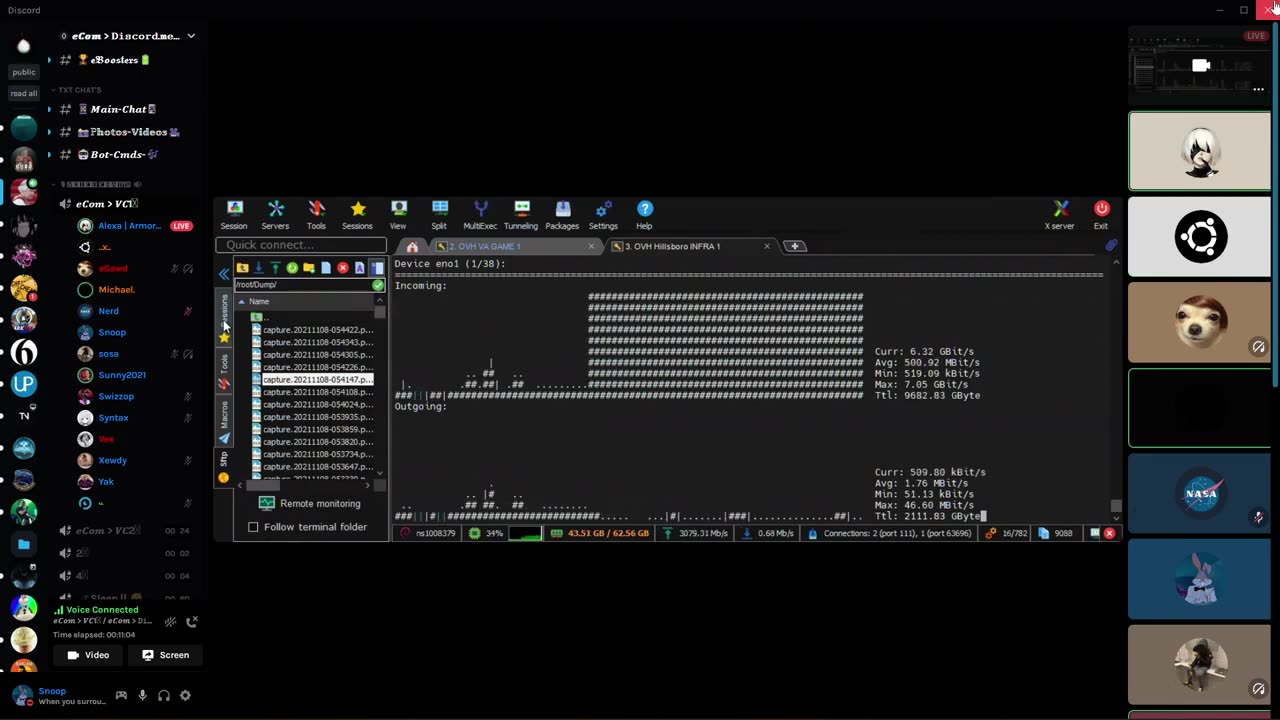The height and width of the screenshot is (720, 1280).
Task: Open the Session toolbar icon
Action: coord(234,214)
